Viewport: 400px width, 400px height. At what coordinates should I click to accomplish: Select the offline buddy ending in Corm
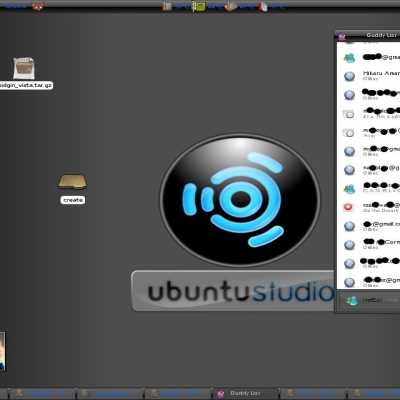tap(368, 245)
